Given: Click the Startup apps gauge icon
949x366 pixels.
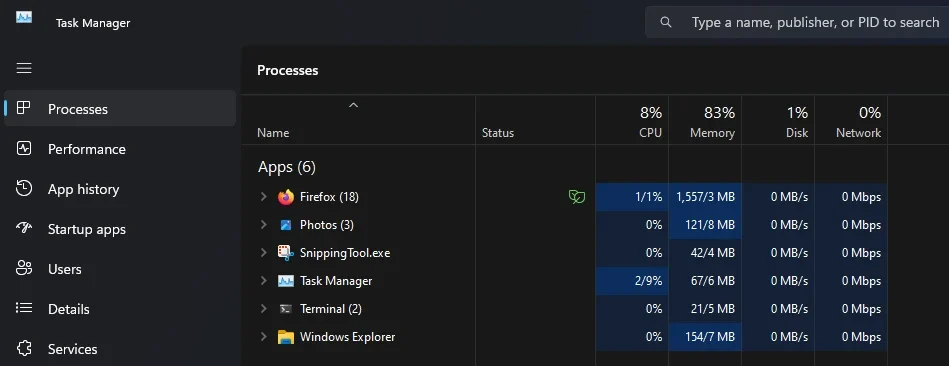Looking at the screenshot, I should click(24, 228).
